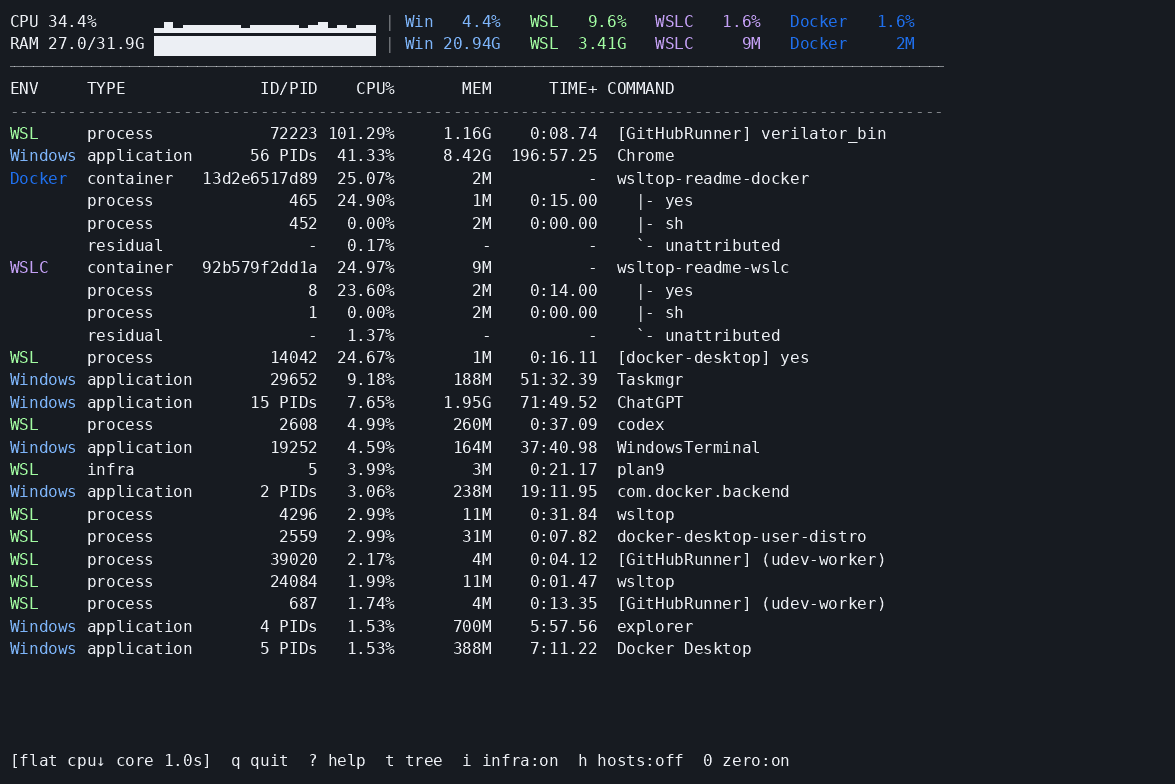Select the WSLC 1.6% CPU summary
This screenshot has height=784, width=1175.
tap(707, 22)
